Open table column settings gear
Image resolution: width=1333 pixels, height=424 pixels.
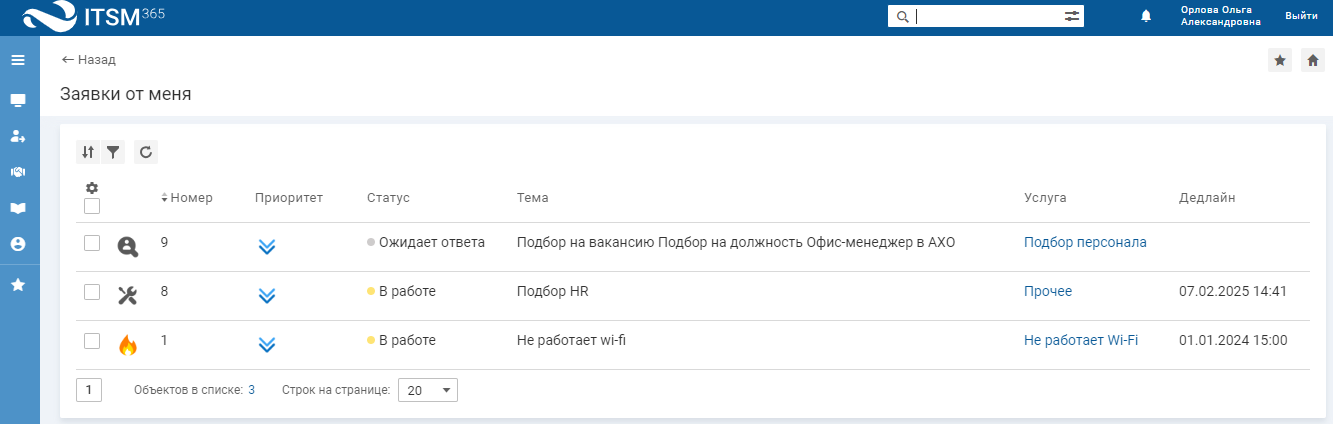pos(92,188)
